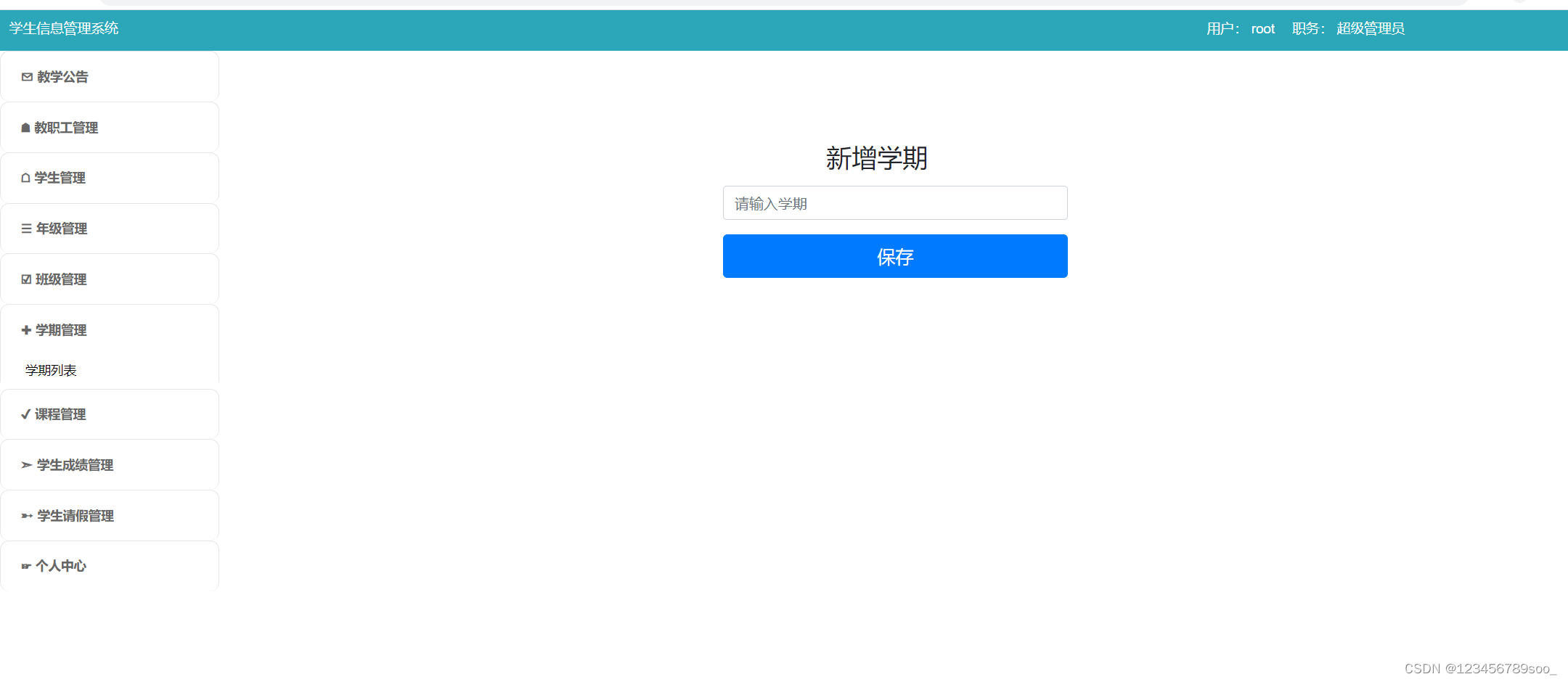Open the 学生请假管理 menu
Viewport: 1568px width, 682px height.
coord(110,516)
